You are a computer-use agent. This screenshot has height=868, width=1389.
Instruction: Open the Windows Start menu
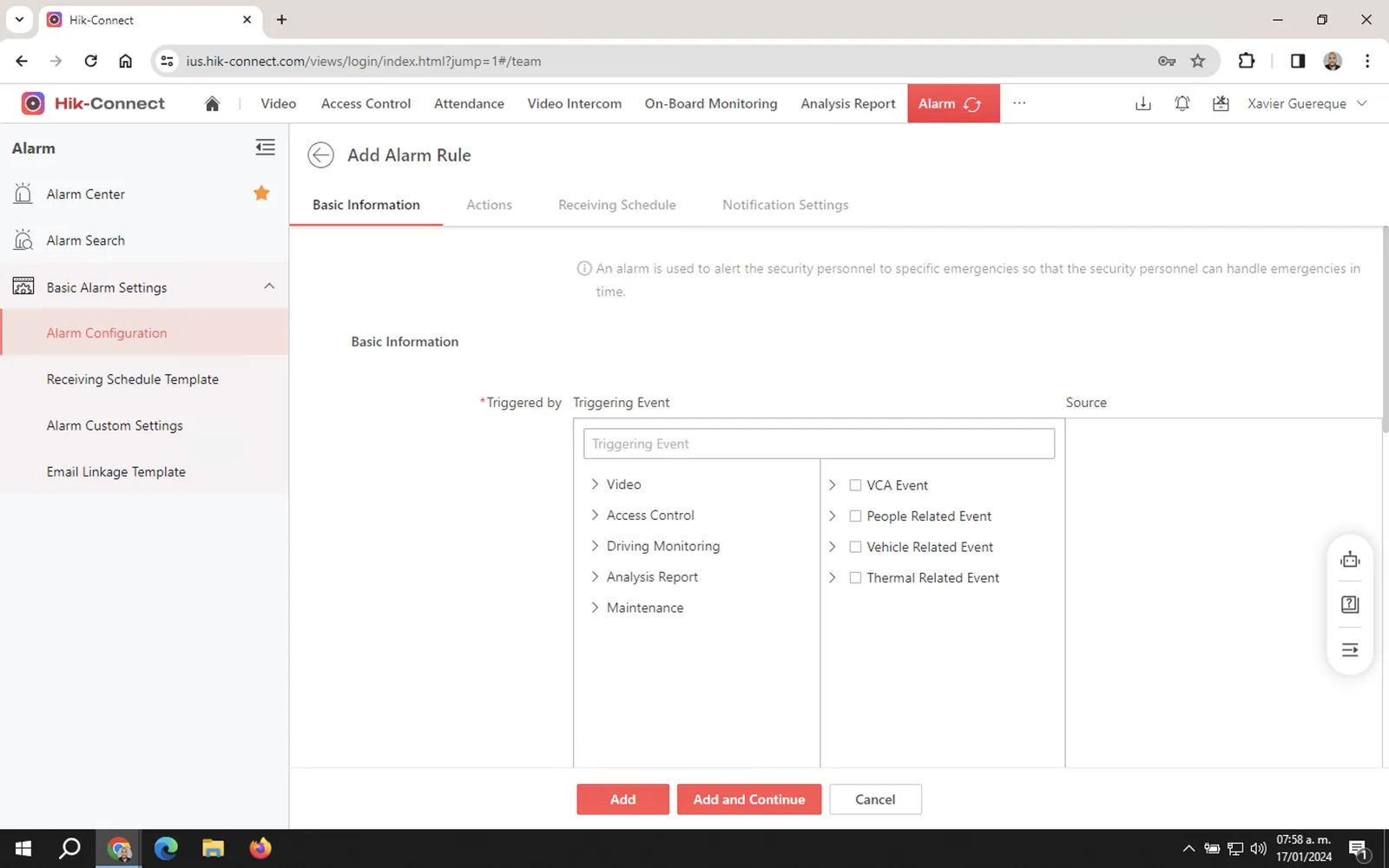pyautogui.click(x=23, y=848)
